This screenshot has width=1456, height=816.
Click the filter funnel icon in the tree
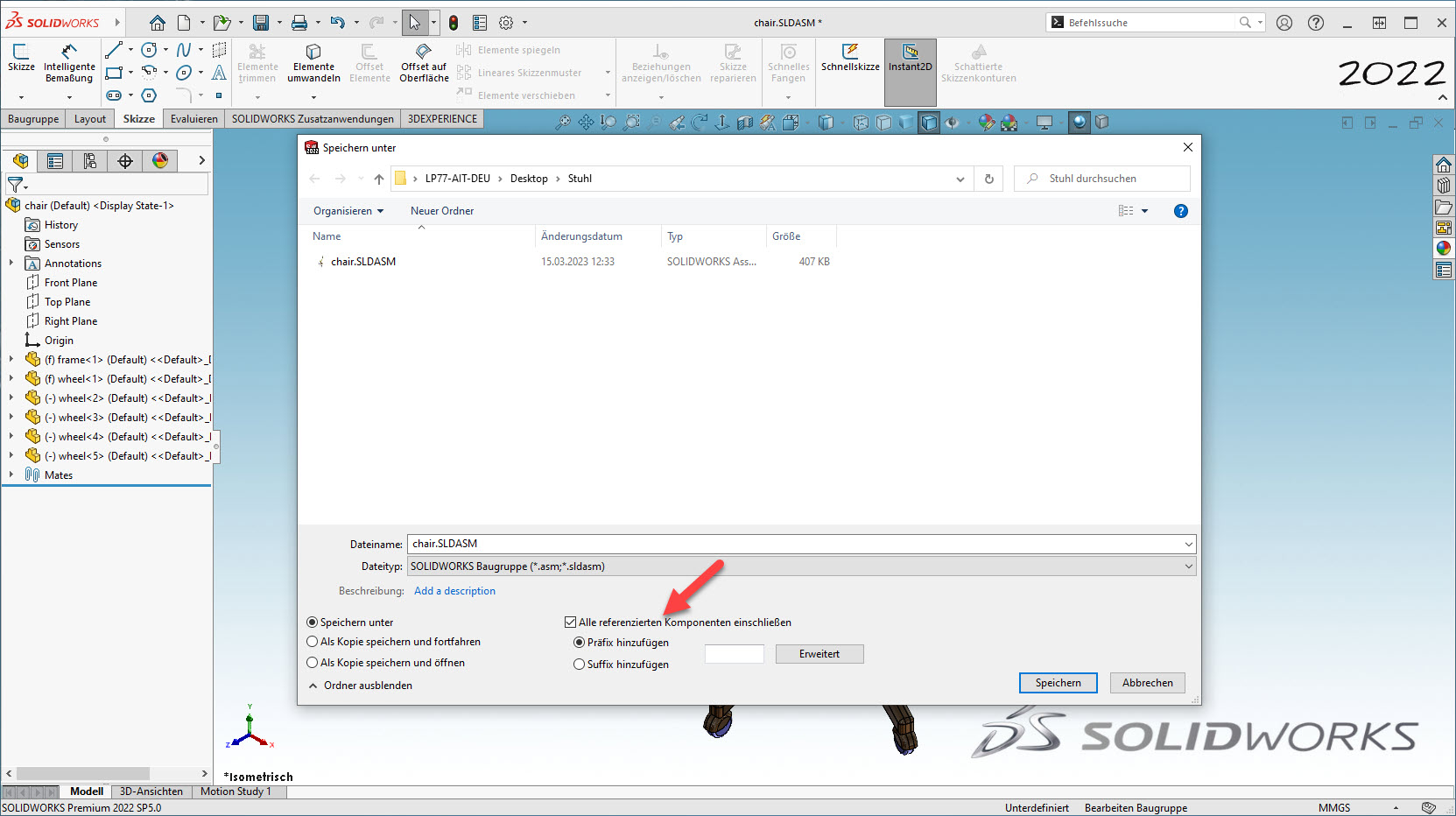[16, 185]
